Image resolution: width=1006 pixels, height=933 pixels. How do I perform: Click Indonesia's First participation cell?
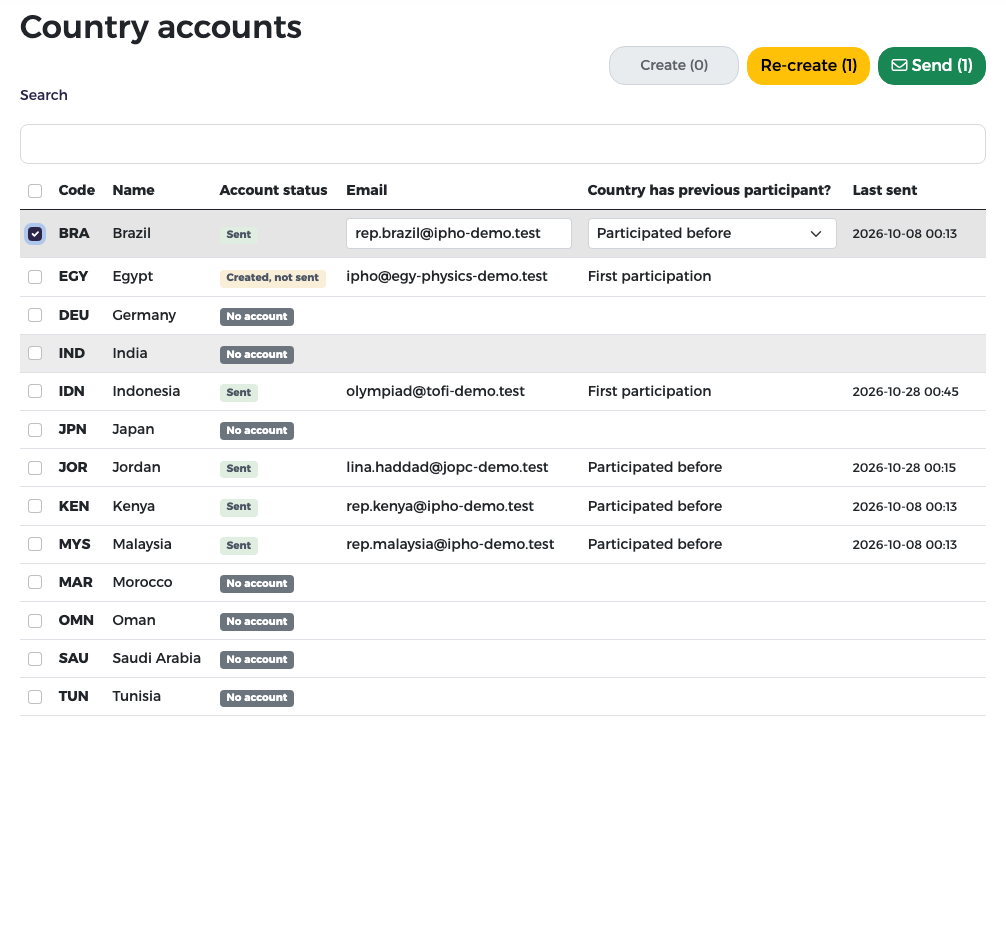pos(649,391)
